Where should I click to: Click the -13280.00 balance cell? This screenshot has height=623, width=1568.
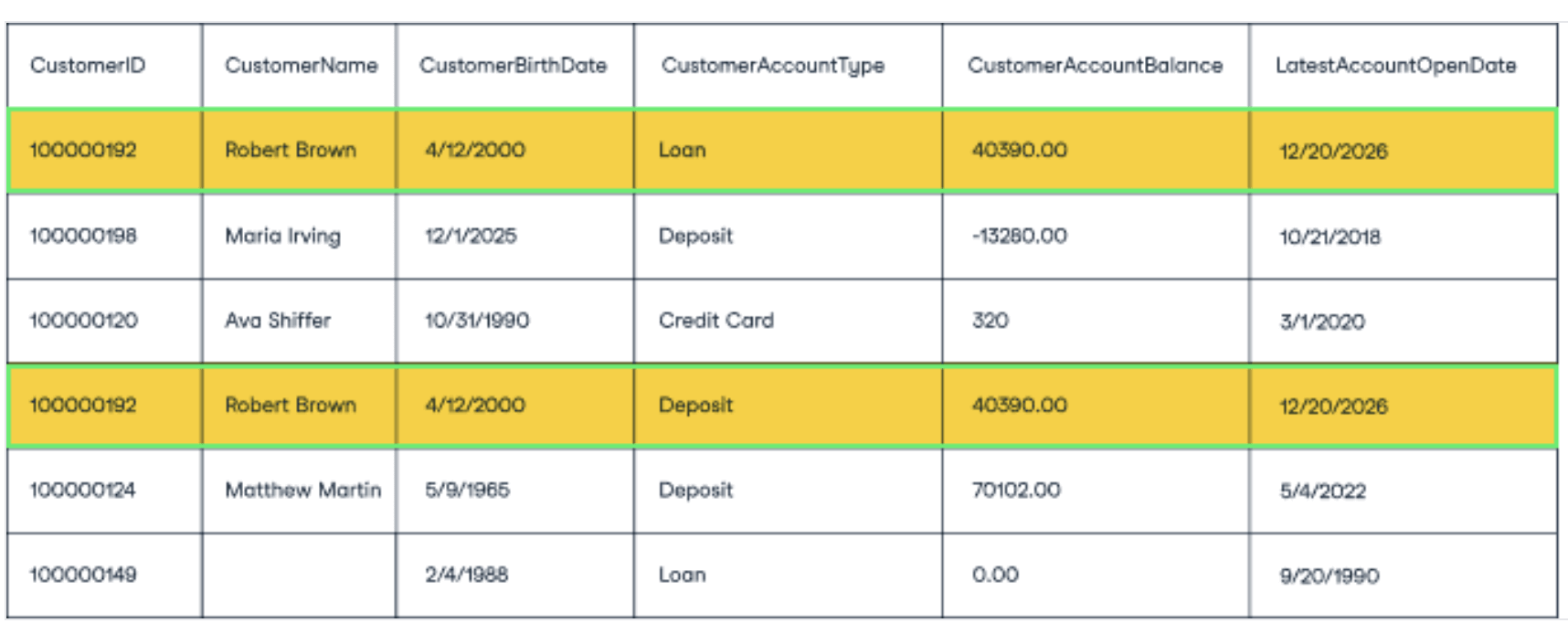coord(1096,236)
